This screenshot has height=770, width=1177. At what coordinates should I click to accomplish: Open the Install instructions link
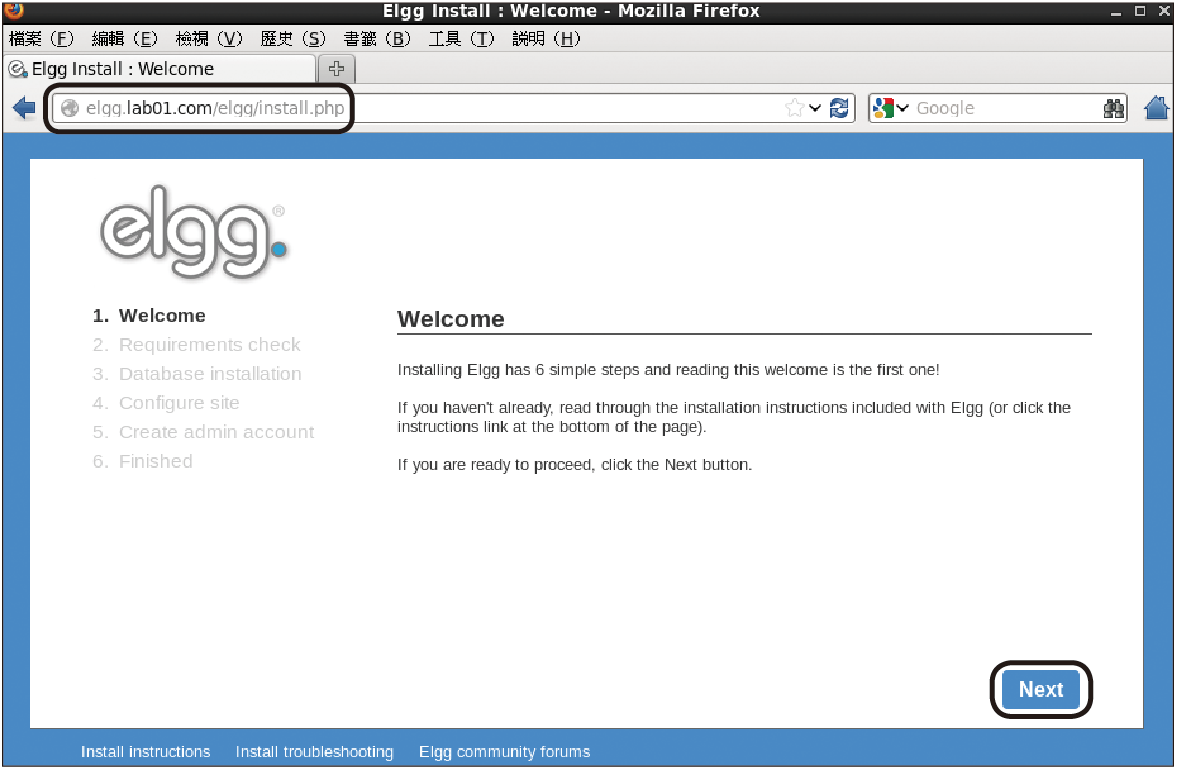coord(146,752)
